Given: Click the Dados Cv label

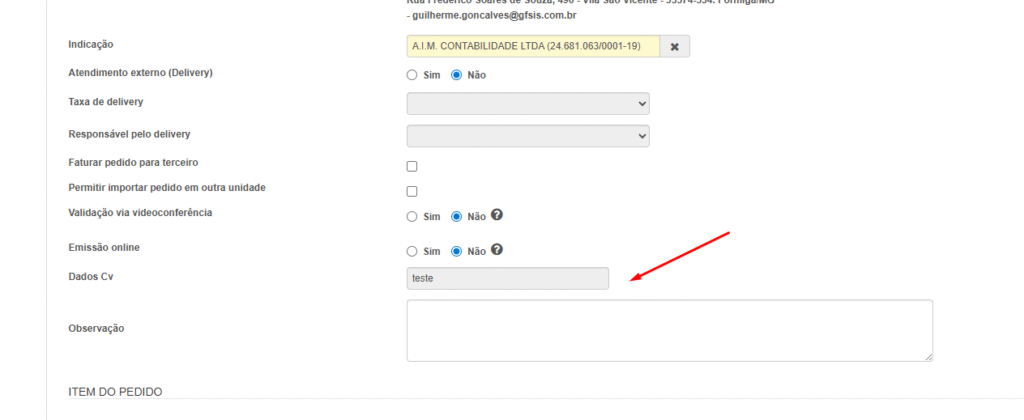Looking at the screenshot, I should click(91, 277).
